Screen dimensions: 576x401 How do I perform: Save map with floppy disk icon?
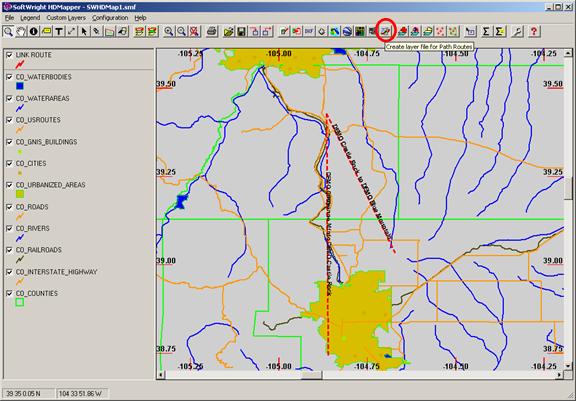(241, 32)
